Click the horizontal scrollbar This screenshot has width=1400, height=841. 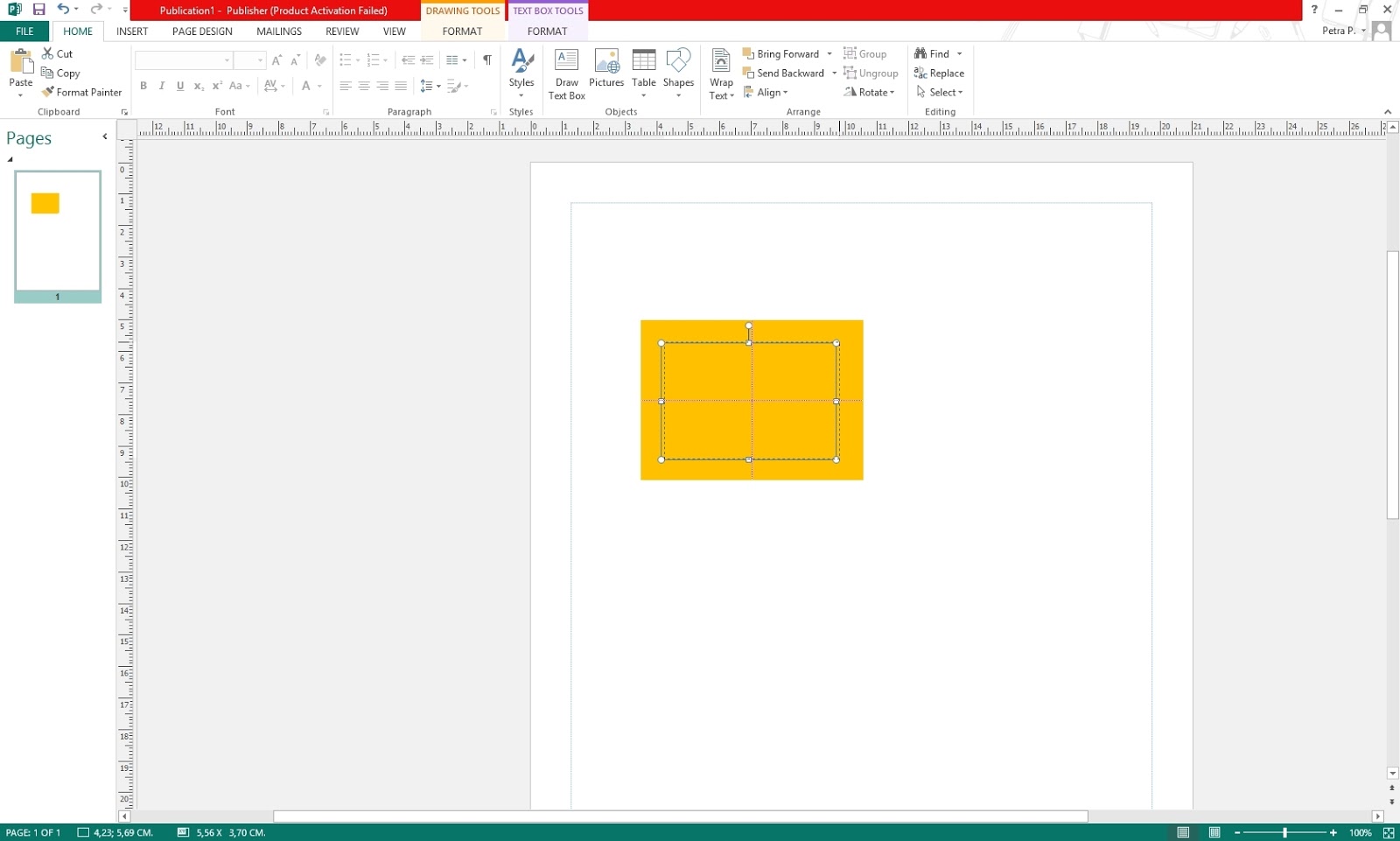(x=681, y=816)
